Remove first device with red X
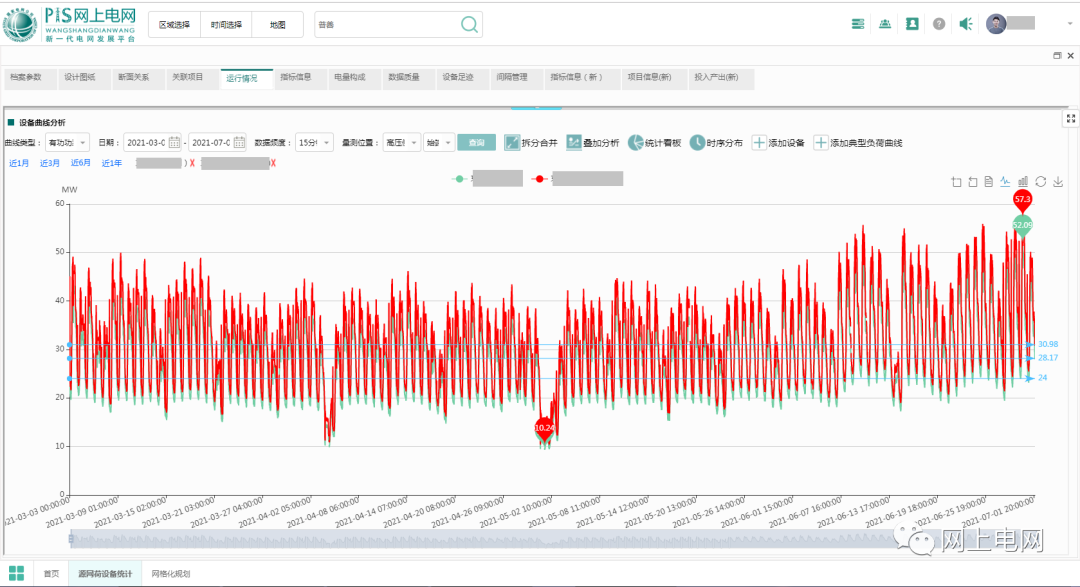 point(192,163)
